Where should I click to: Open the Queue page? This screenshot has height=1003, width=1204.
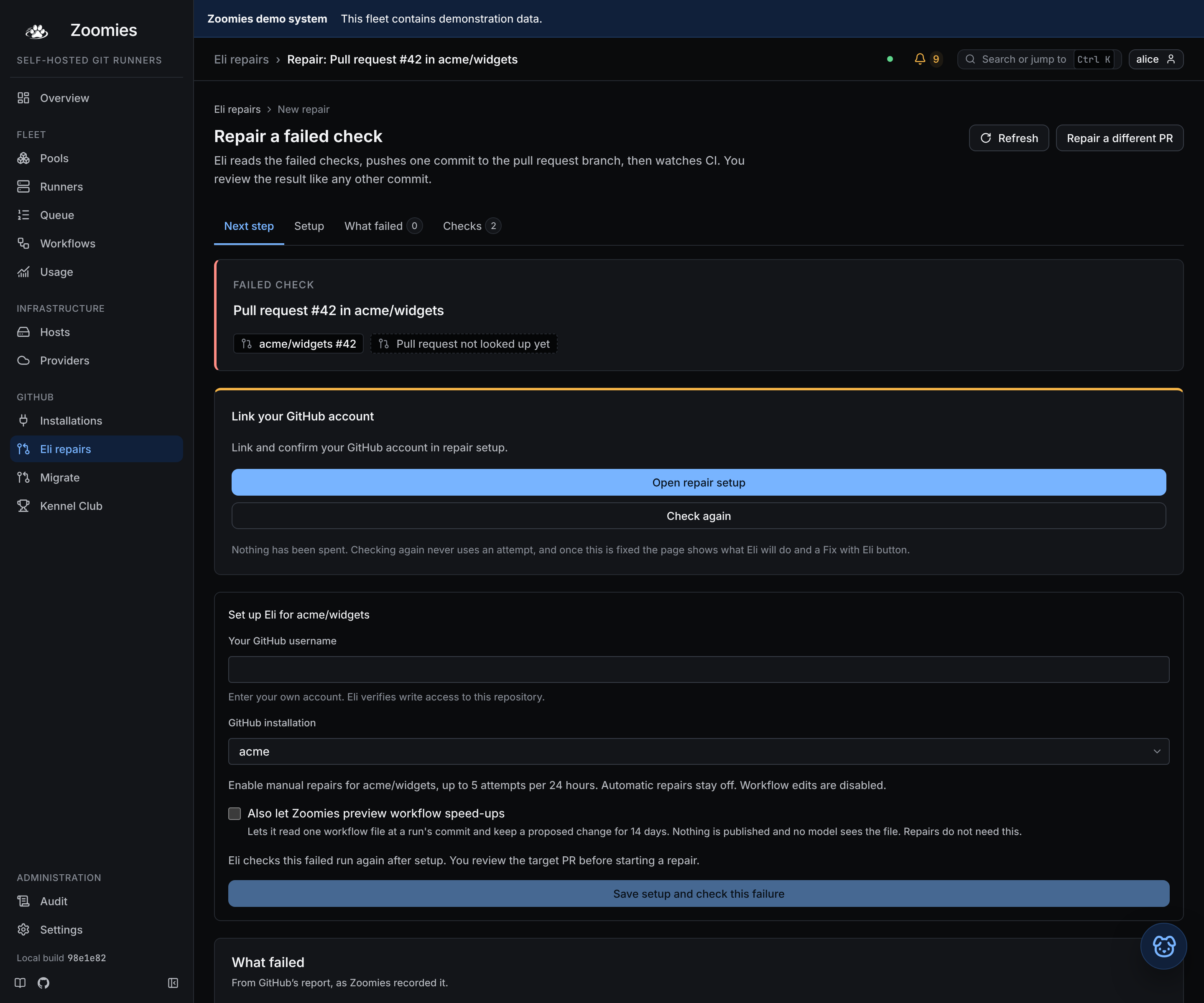(96, 215)
